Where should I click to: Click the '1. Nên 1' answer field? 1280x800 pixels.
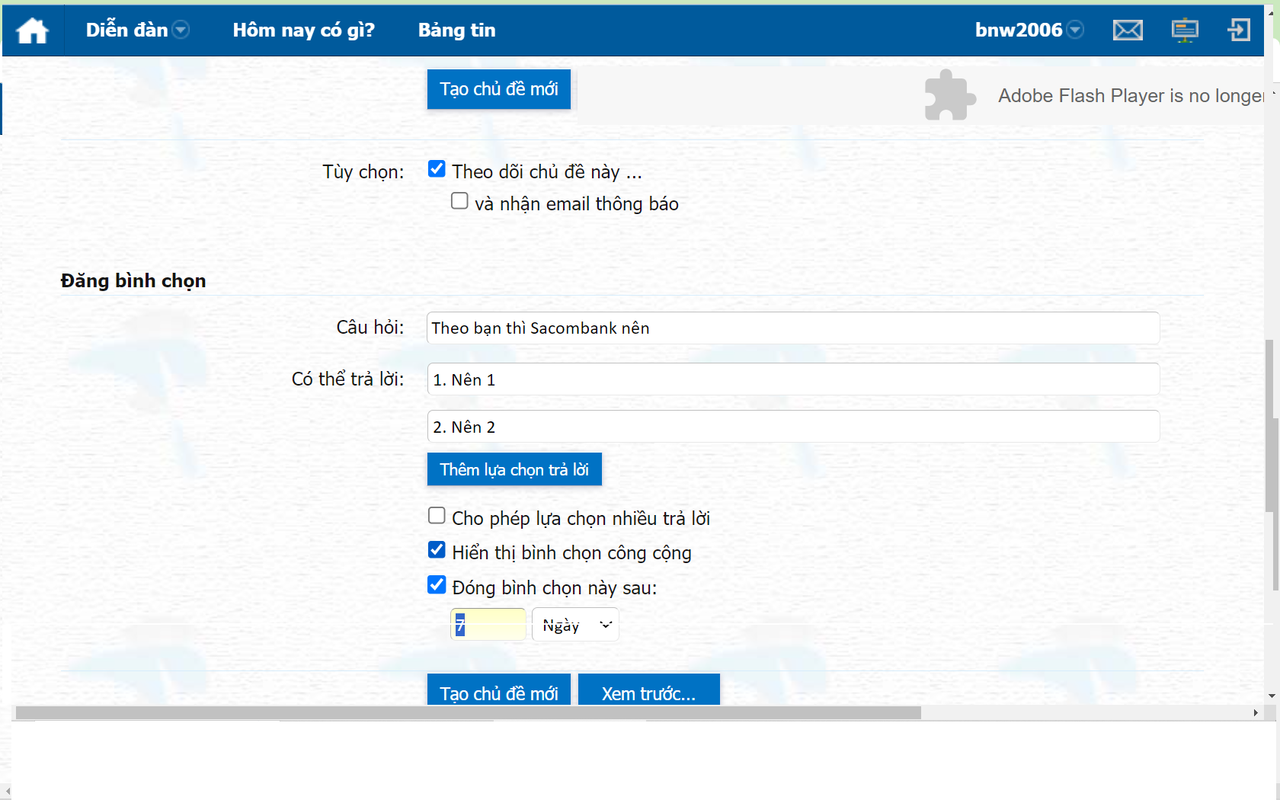[793, 380]
